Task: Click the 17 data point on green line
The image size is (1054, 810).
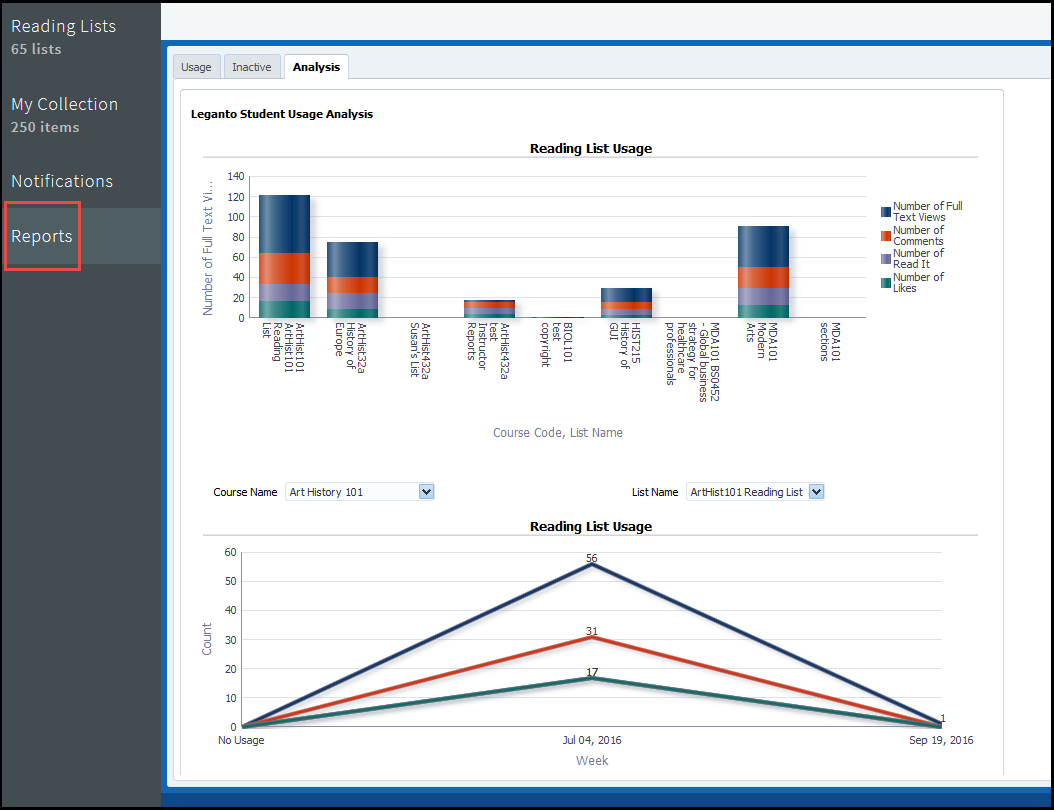Action: [x=592, y=678]
